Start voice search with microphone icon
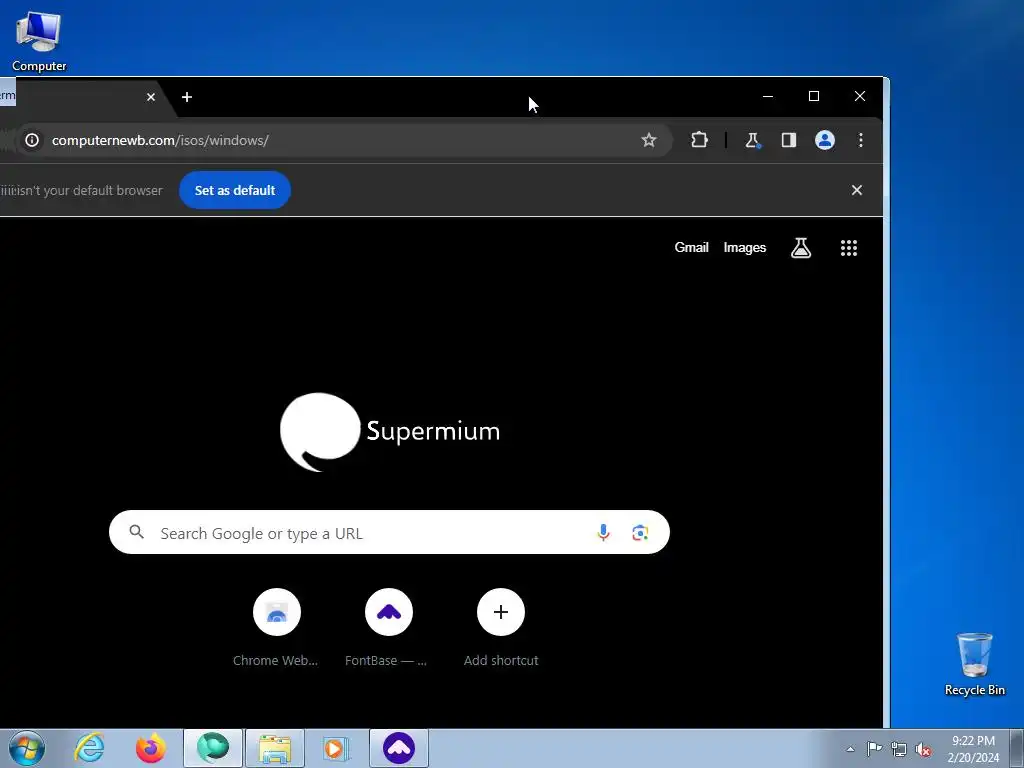 [603, 532]
